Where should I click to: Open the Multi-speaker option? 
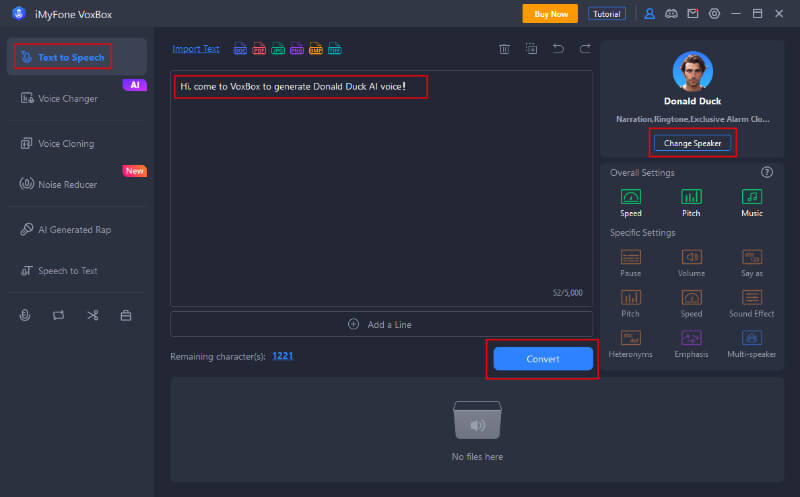tap(752, 343)
